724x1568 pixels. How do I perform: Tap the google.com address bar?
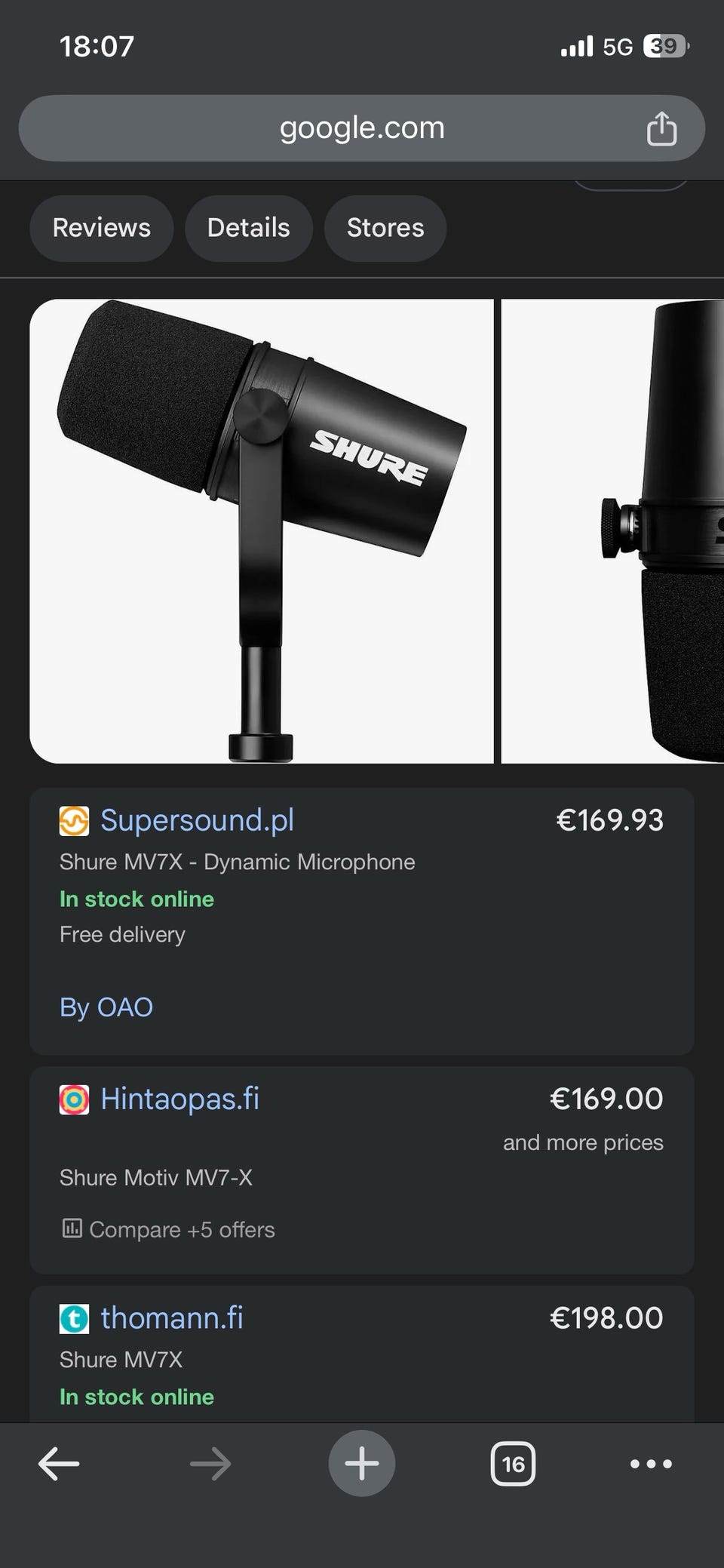[362, 128]
